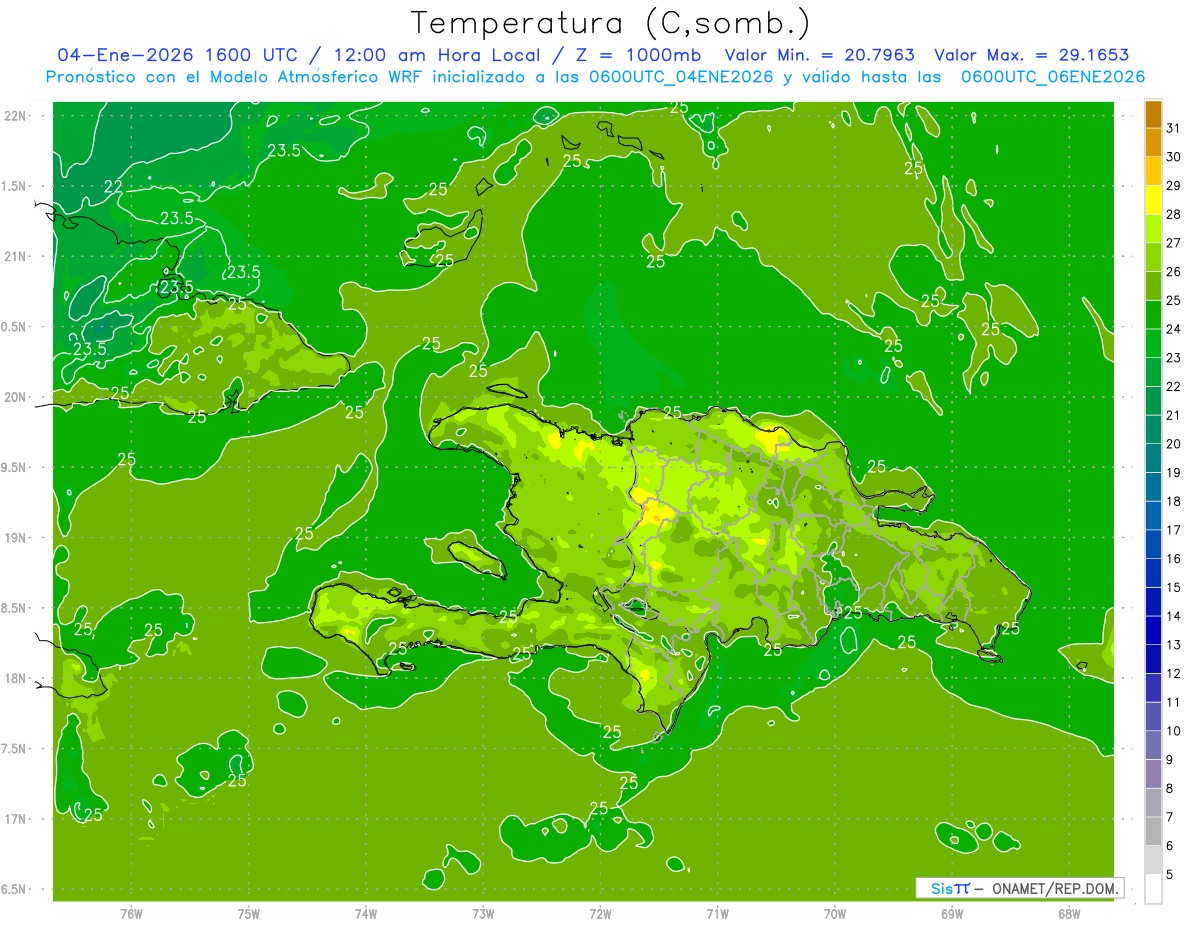Click the "11" legend scale label
1200x927 pixels.
(x=1174, y=703)
